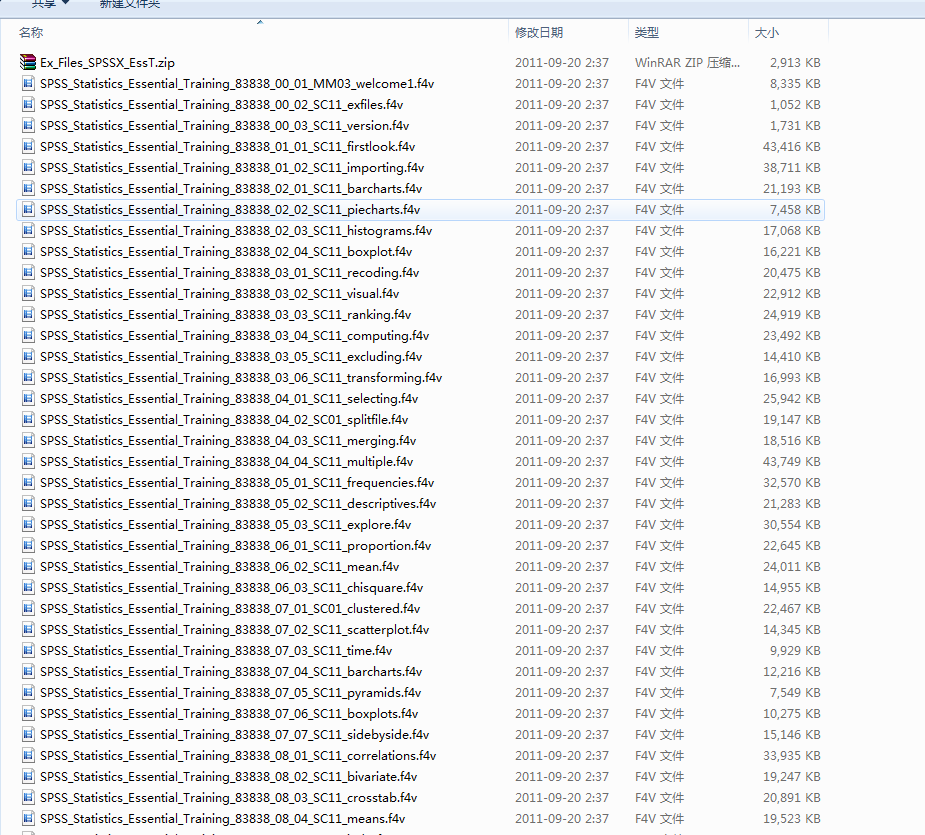The image size is (925, 835).
Task: Click the file icon of the 02_01_SC11_barcharts.f4v row
Action: tap(28, 188)
